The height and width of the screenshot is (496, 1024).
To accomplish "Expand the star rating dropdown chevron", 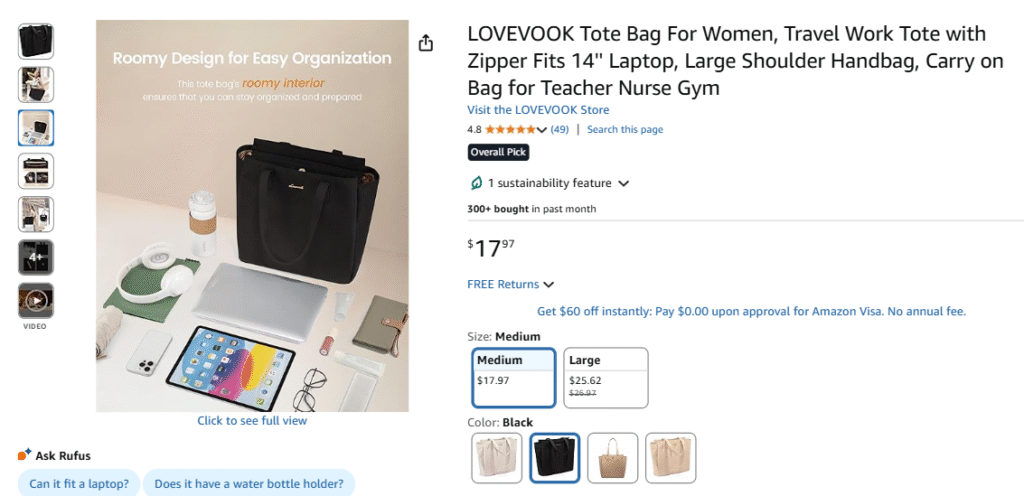I will point(541,130).
